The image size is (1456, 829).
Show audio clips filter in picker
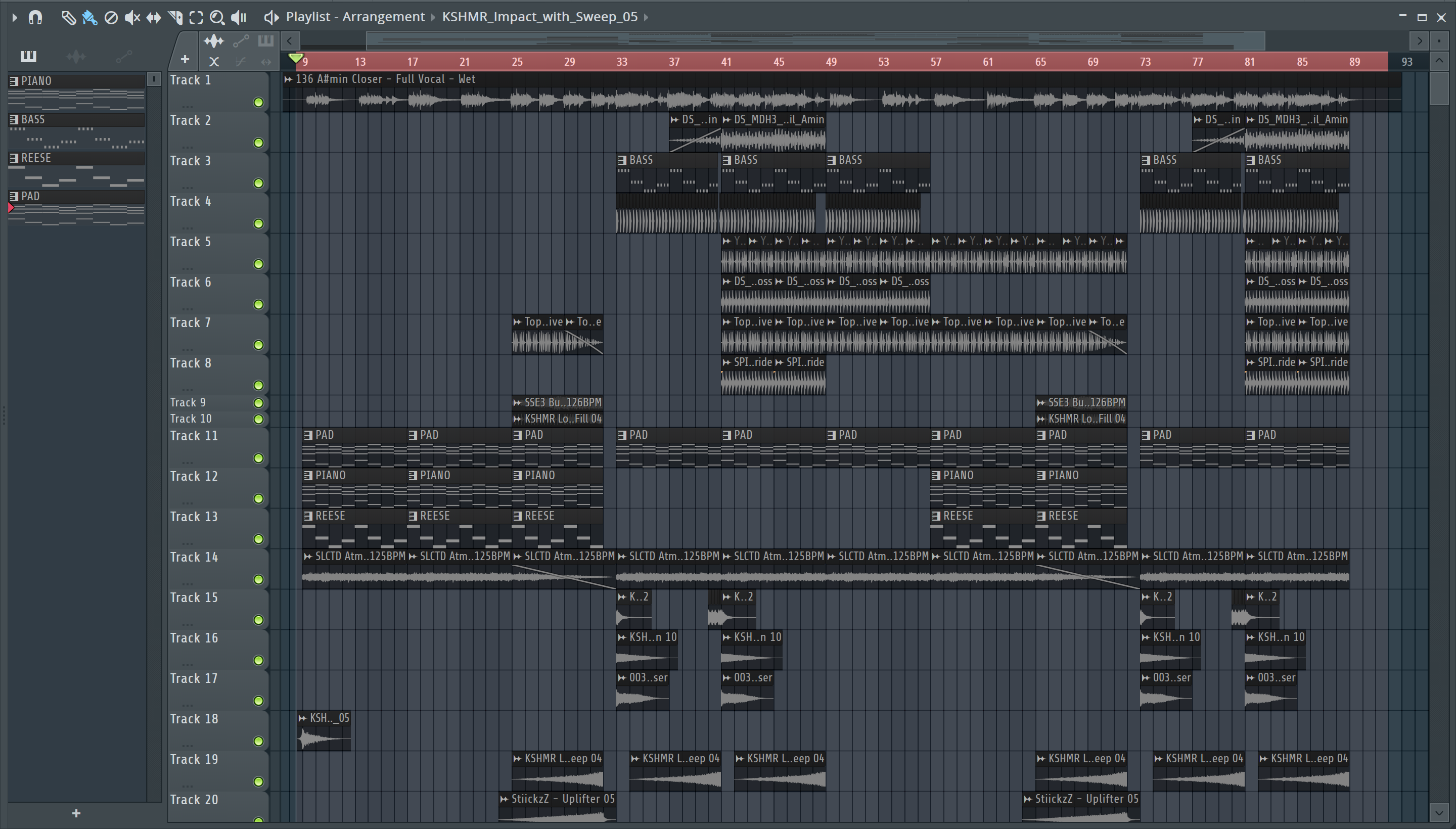(x=76, y=57)
